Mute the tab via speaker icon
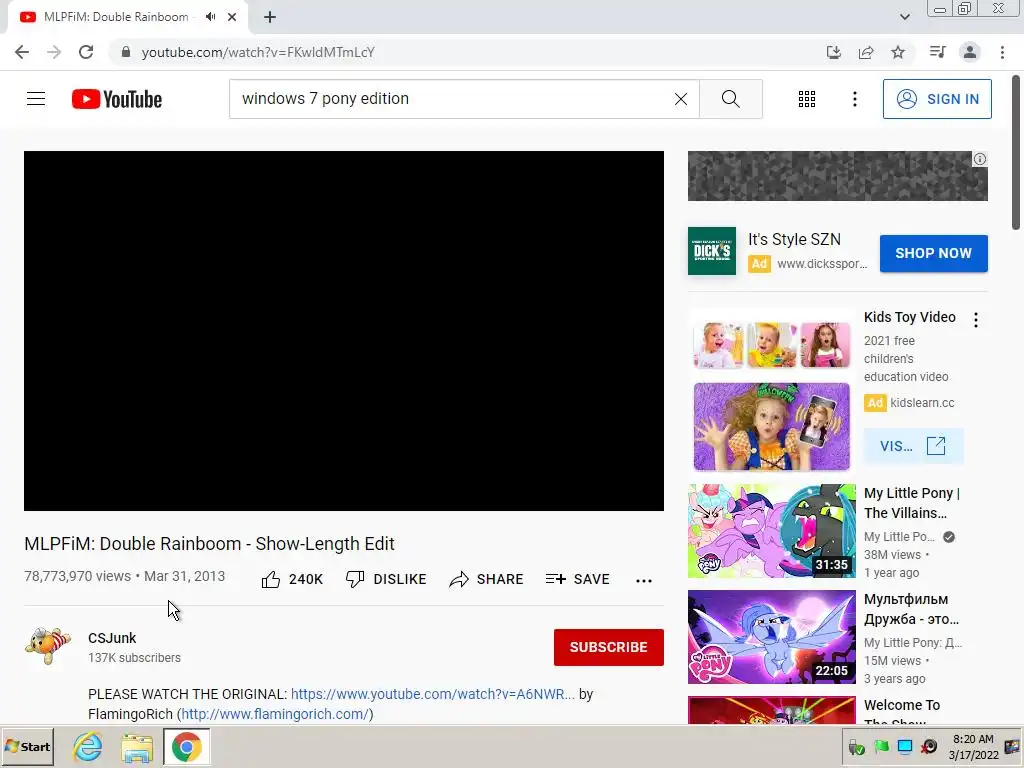The height and width of the screenshot is (768, 1024). [x=210, y=17]
